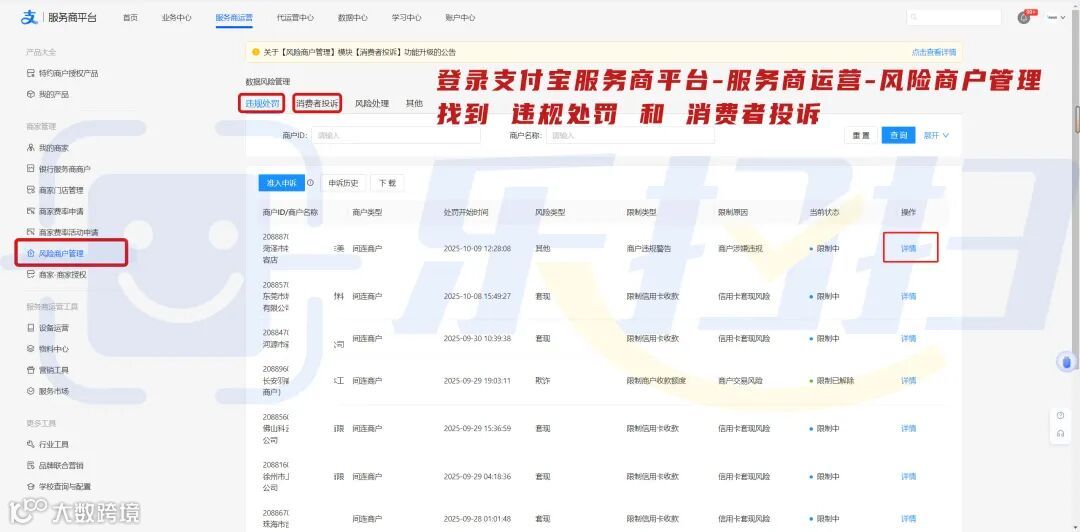Click the icon beside 我的商家
The image size is (1080, 532).
[x=30, y=147]
